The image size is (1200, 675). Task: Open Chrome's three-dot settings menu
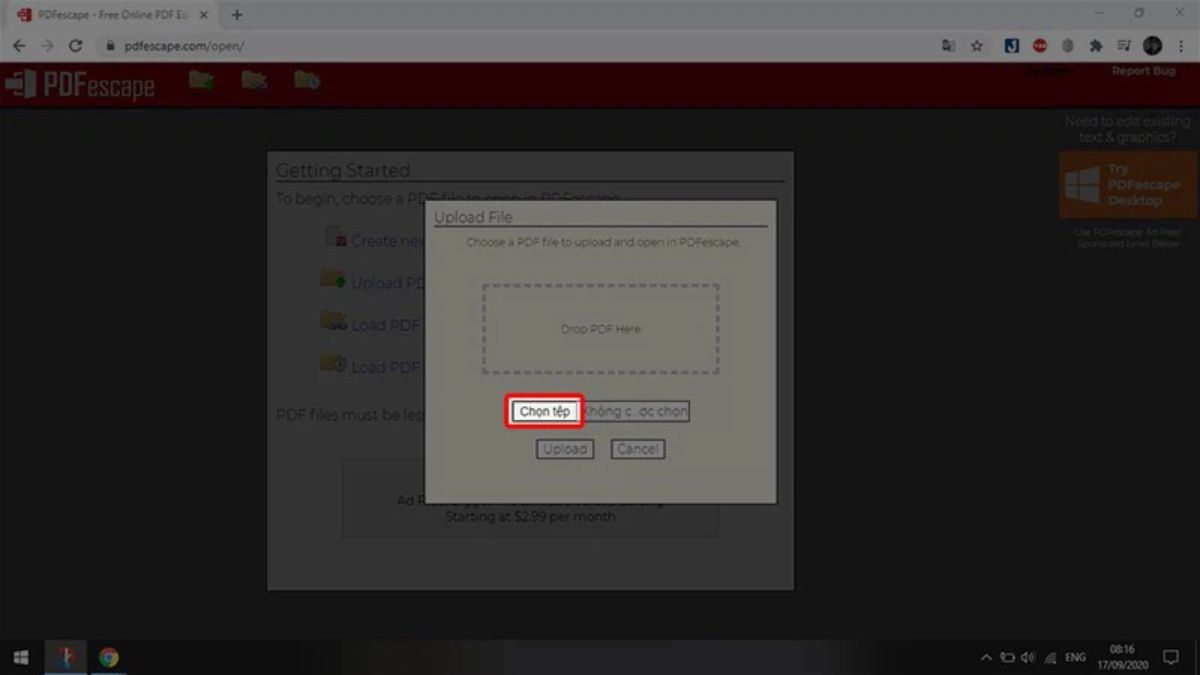[1181, 46]
